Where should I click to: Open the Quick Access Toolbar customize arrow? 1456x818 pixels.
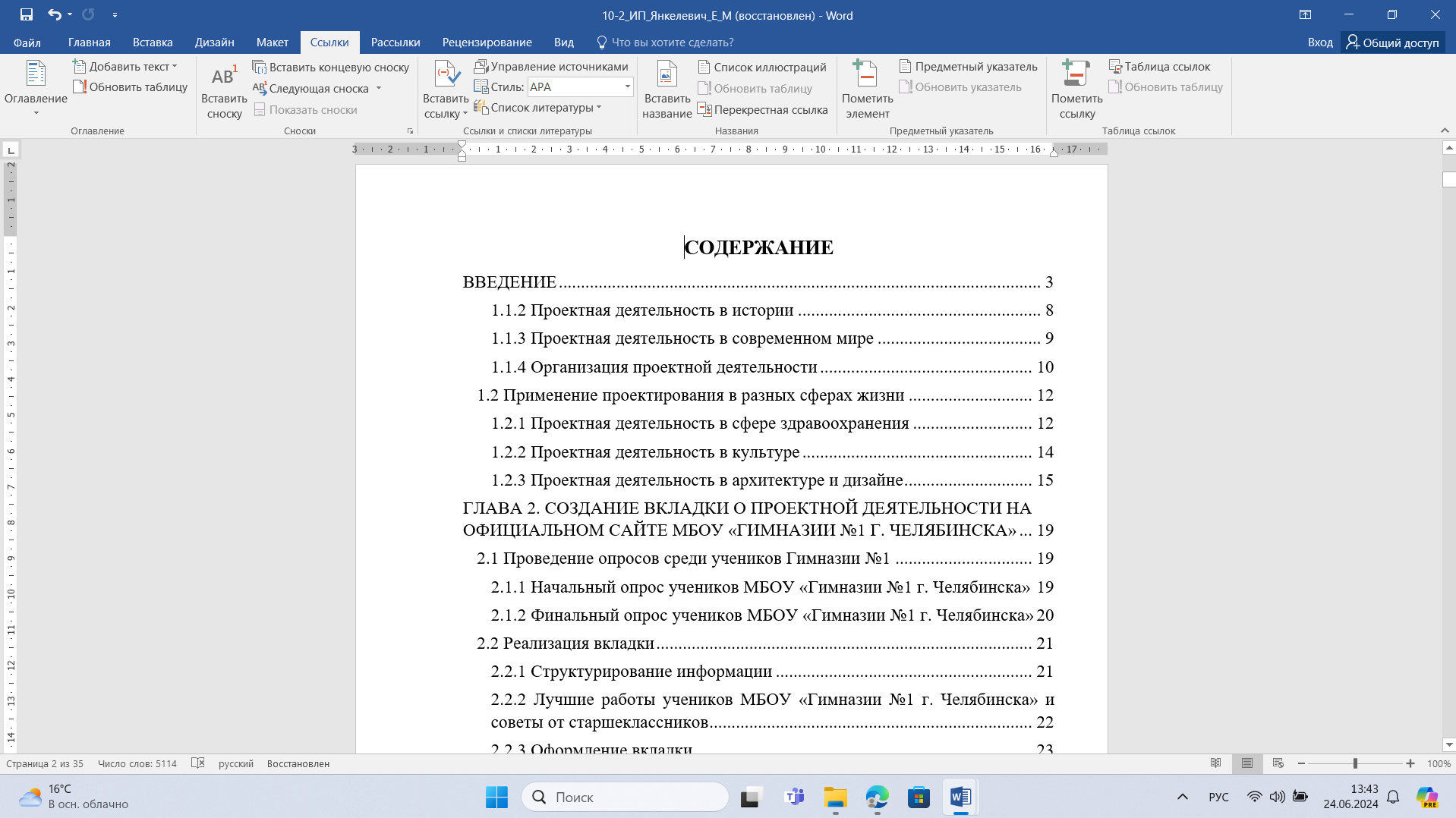click(x=115, y=14)
